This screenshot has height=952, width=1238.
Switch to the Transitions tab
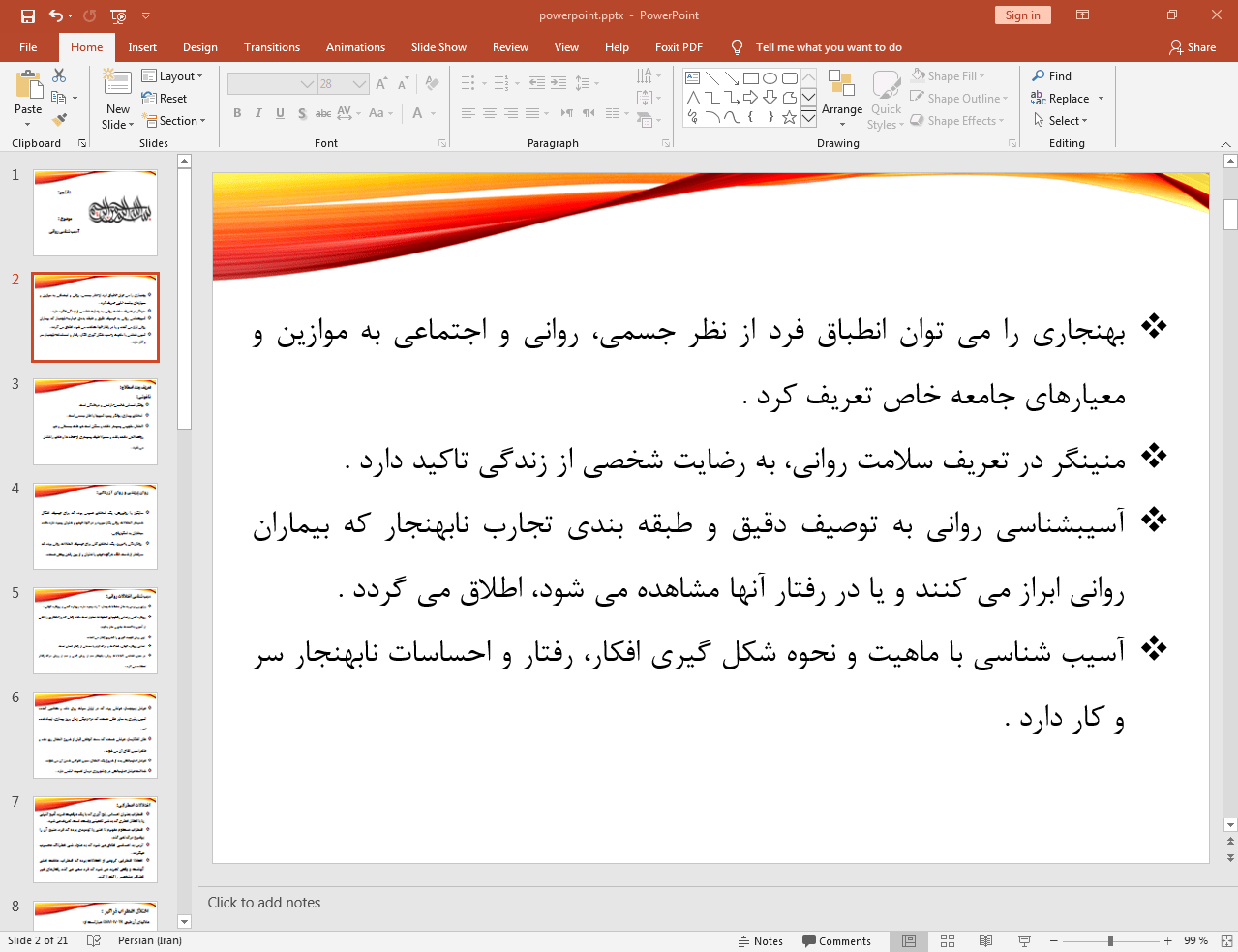pyautogui.click(x=272, y=47)
